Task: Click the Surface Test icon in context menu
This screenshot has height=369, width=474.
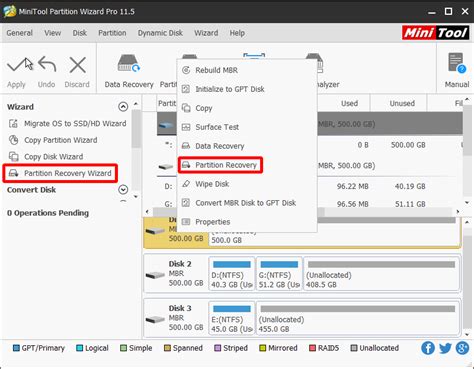Action: tap(186, 127)
